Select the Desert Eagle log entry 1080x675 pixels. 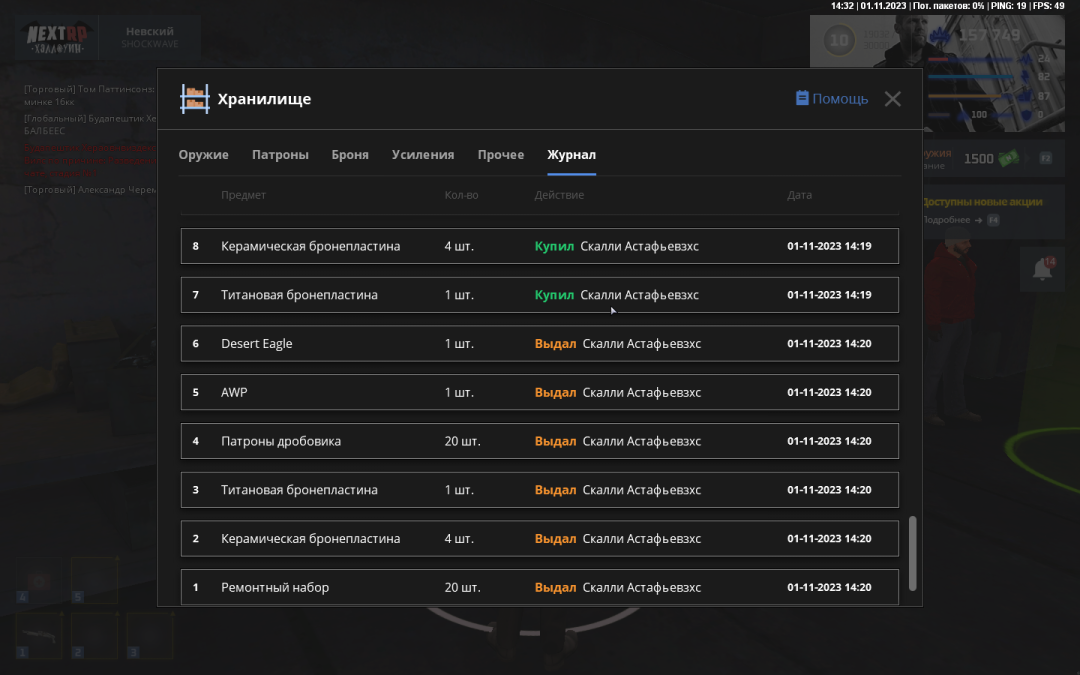pyautogui.click(x=539, y=344)
